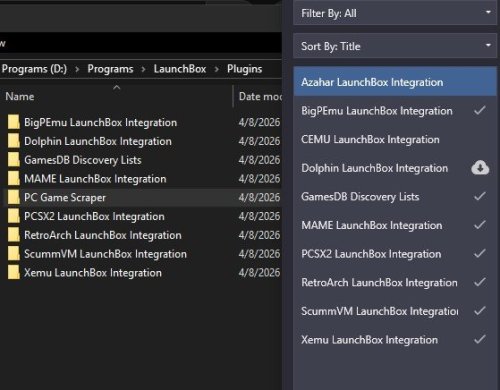Expand the chevron after LaunchBox breadcrumb
The height and width of the screenshot is (390, 500).
(x=217, y=69)
